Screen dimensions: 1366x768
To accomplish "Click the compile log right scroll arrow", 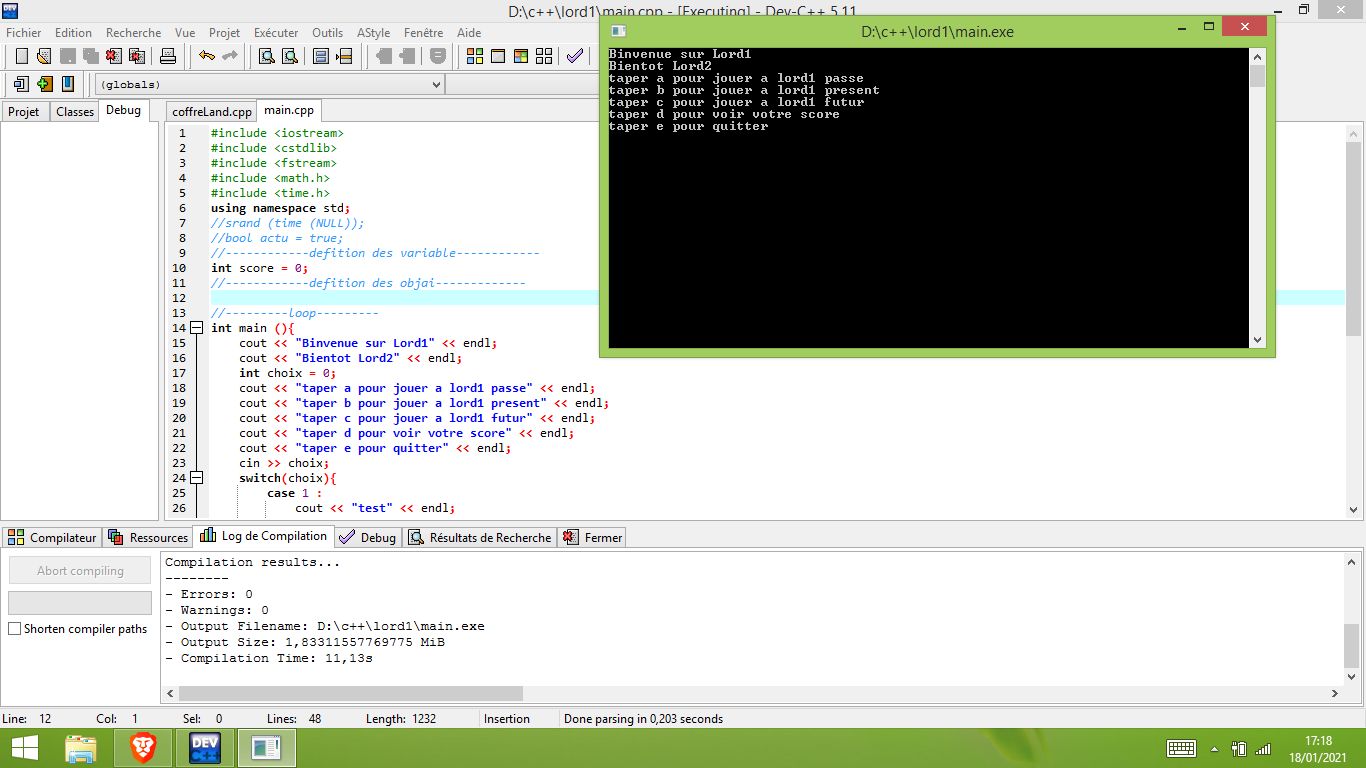I will (1336, 693).
